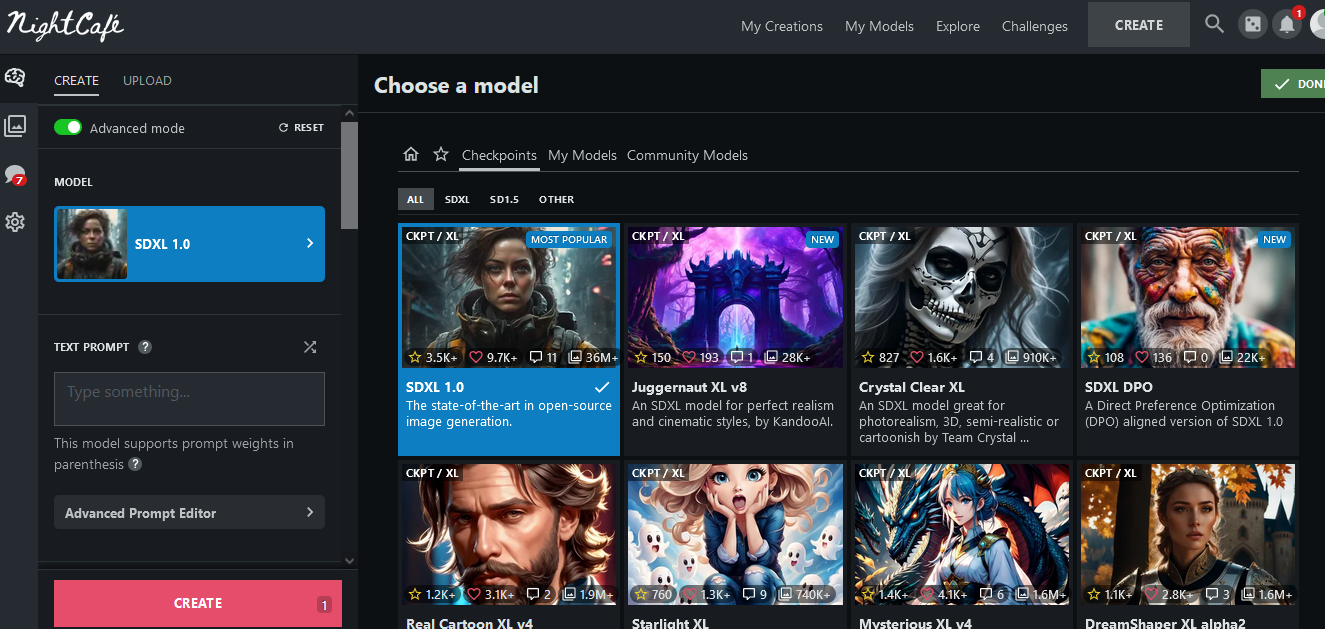Select the Real Cartoon XL model thumbnail
1325x629 pixels.
click(x=509, y=534)
